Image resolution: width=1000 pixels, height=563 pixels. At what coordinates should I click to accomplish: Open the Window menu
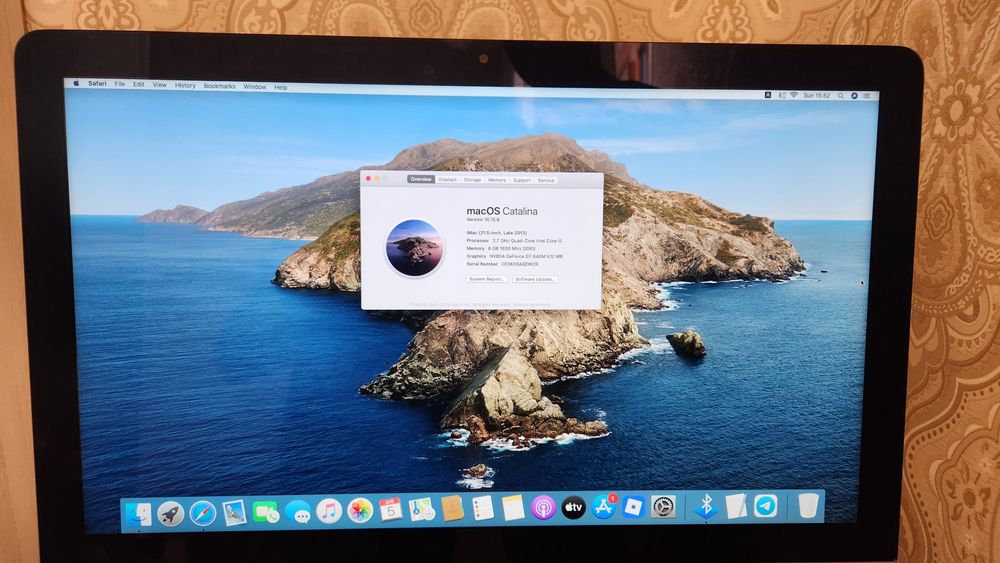tap(254, 87)
